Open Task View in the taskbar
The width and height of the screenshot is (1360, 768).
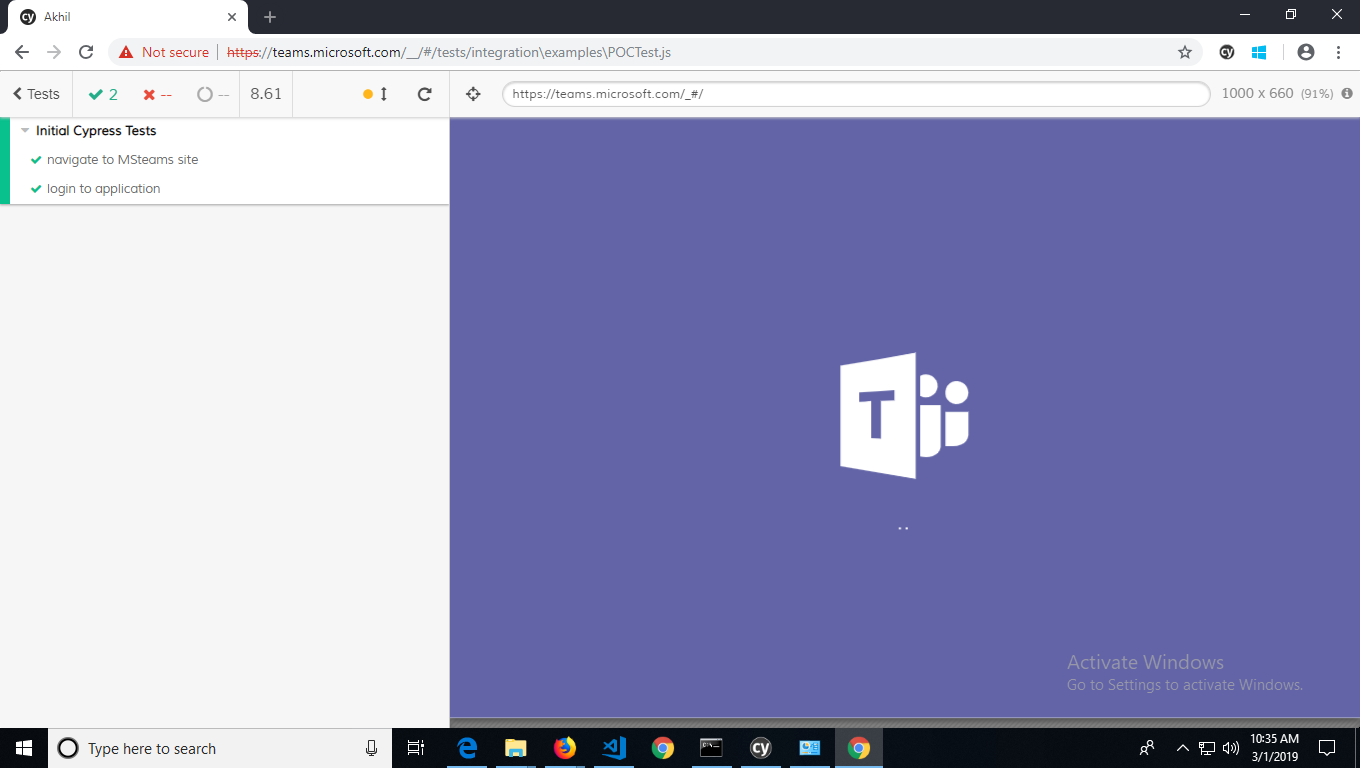tap(417, 748)
